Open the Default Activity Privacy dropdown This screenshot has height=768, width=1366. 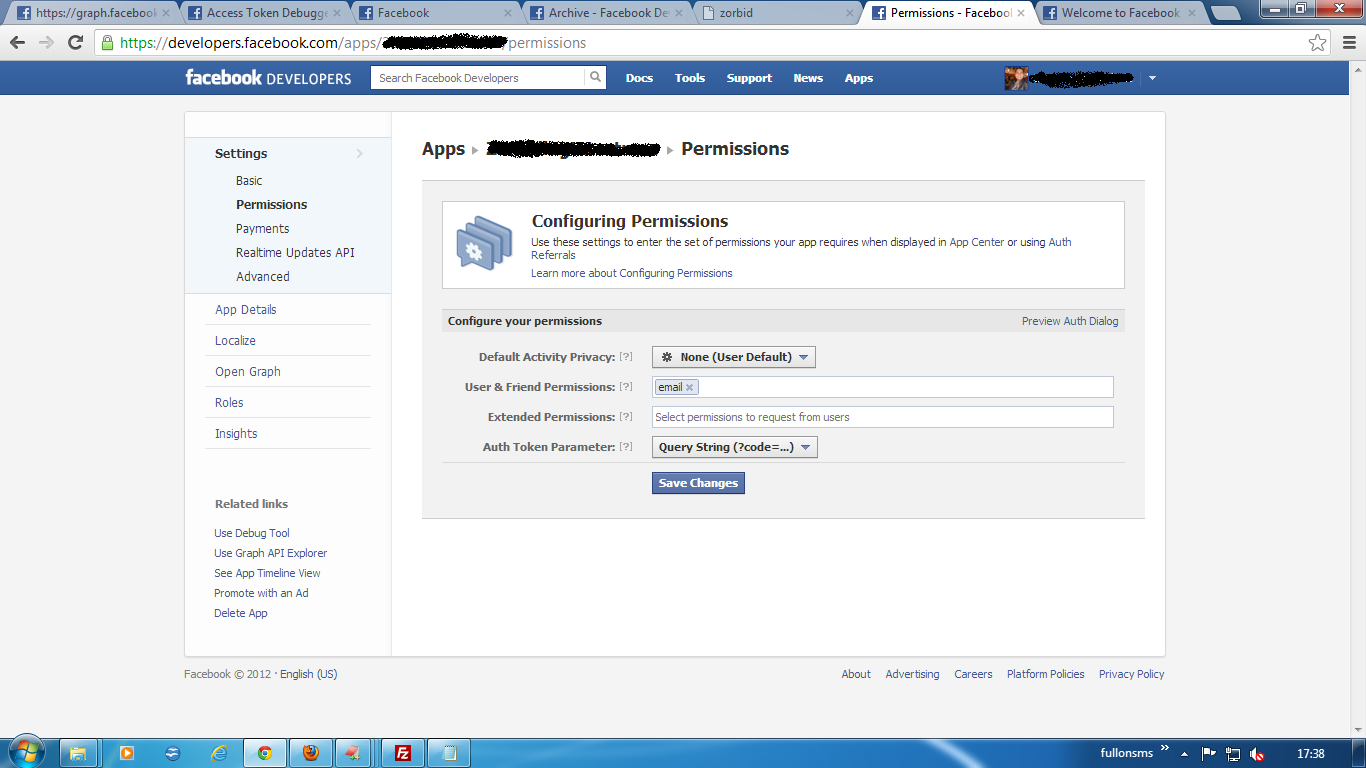[734, 357]
